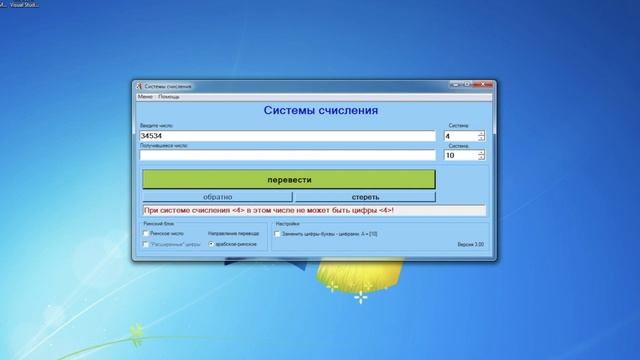Click the application icon in the title bar
640x360 pixels.
[x=139, y=86]
